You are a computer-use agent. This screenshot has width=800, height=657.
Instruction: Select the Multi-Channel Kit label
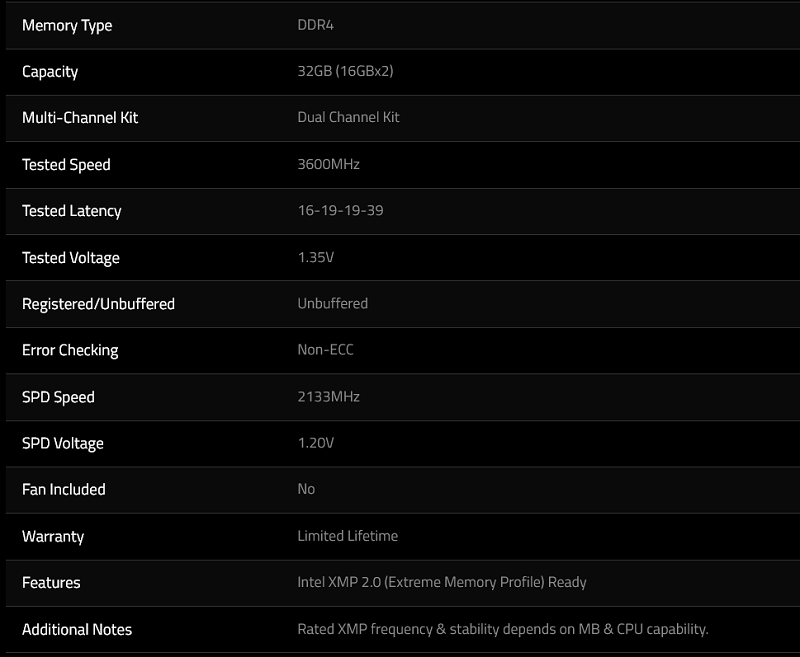[x=80, y=118]
